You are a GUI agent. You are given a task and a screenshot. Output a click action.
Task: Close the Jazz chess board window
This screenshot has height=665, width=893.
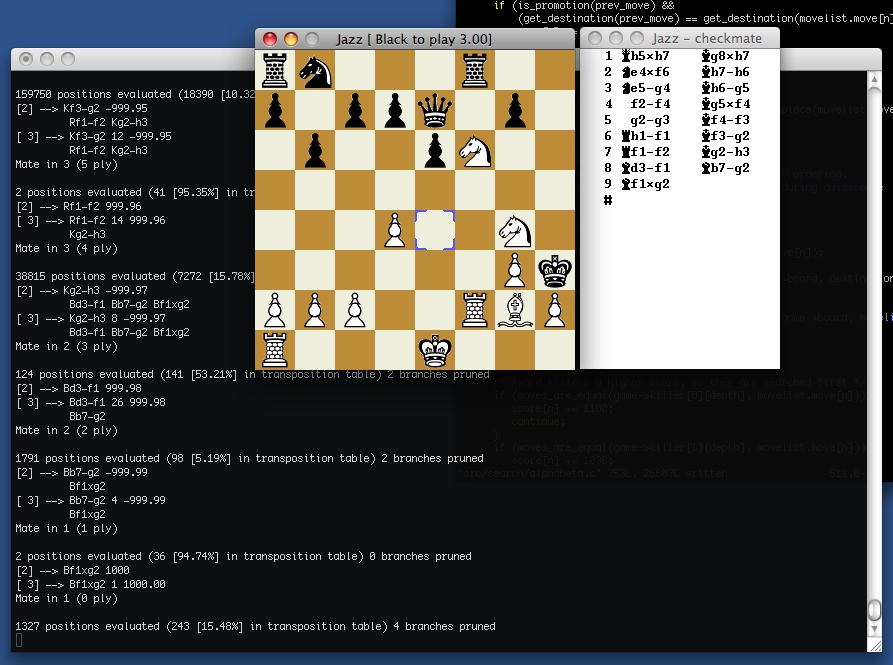click(270, 38)
